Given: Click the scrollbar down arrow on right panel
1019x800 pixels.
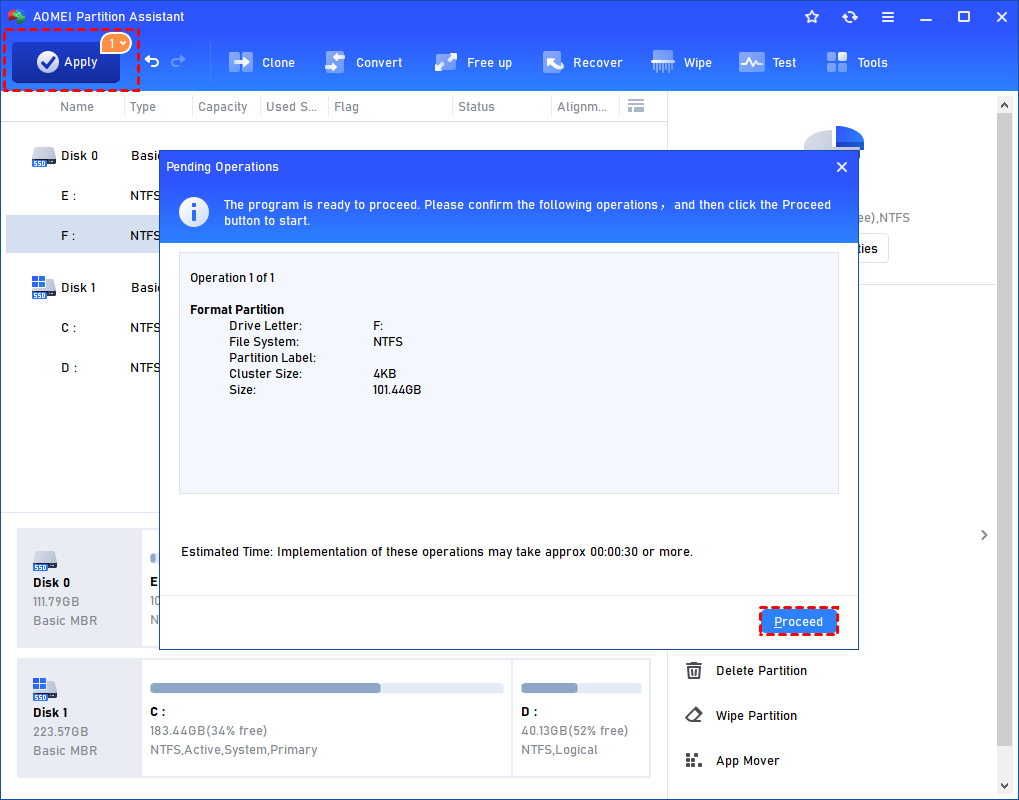Looking at the screenshot, I should 1005,786.
